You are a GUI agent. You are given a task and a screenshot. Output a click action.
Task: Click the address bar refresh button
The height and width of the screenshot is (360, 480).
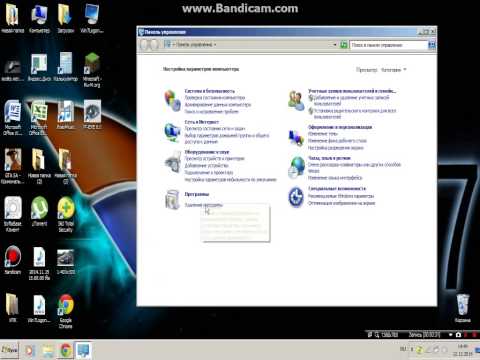(344, 45)
